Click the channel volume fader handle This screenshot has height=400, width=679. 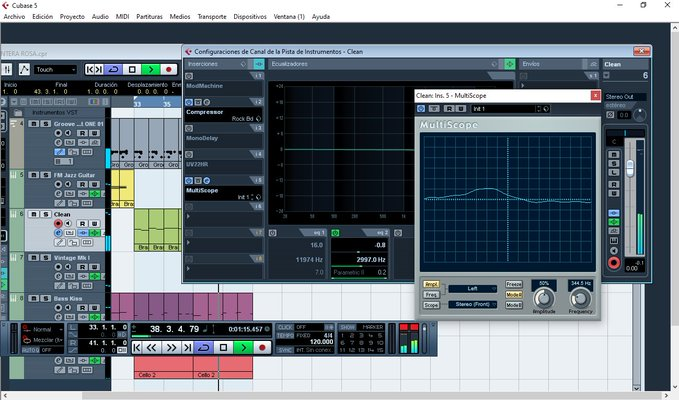[630, 168]
